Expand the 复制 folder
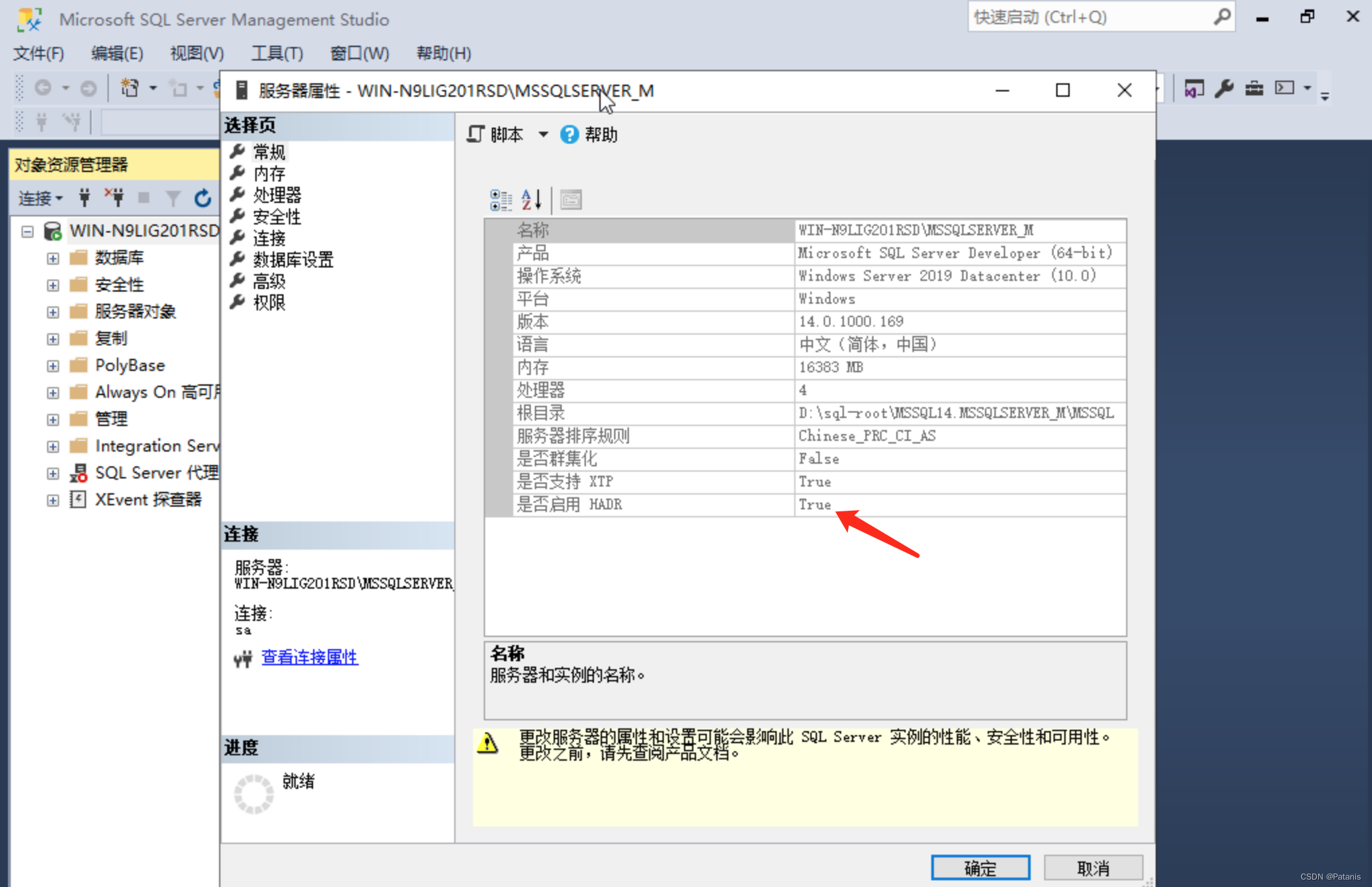Screen dimensions: 1372x887 [53, 339]
